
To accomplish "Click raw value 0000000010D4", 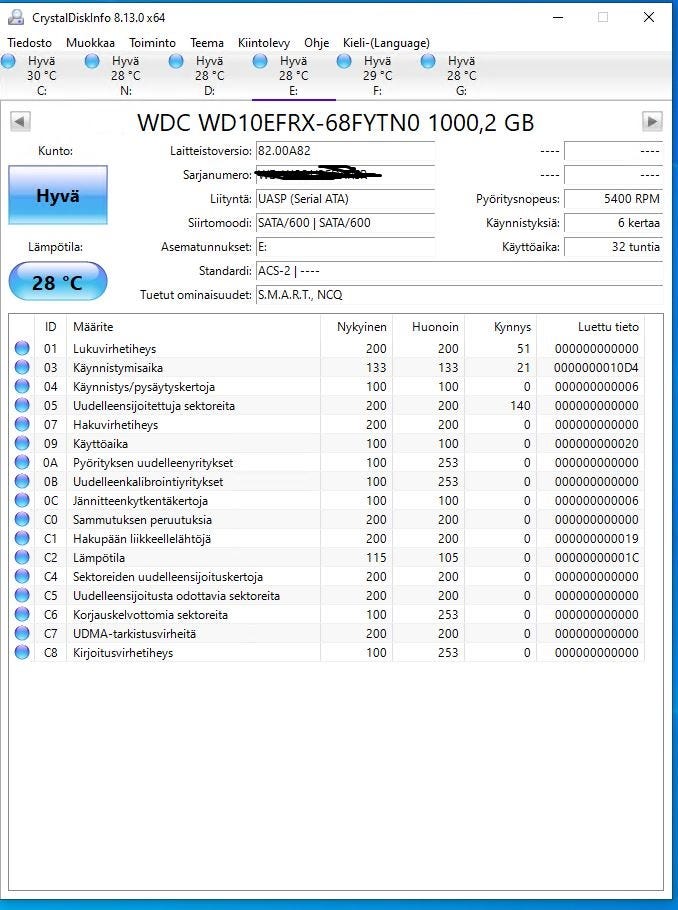I will (596, 367).
